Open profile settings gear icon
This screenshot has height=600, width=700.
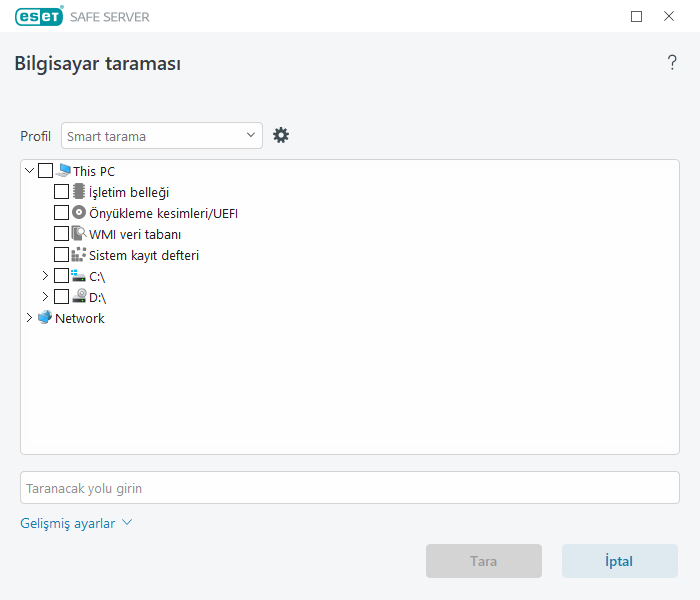pos(281,135)
